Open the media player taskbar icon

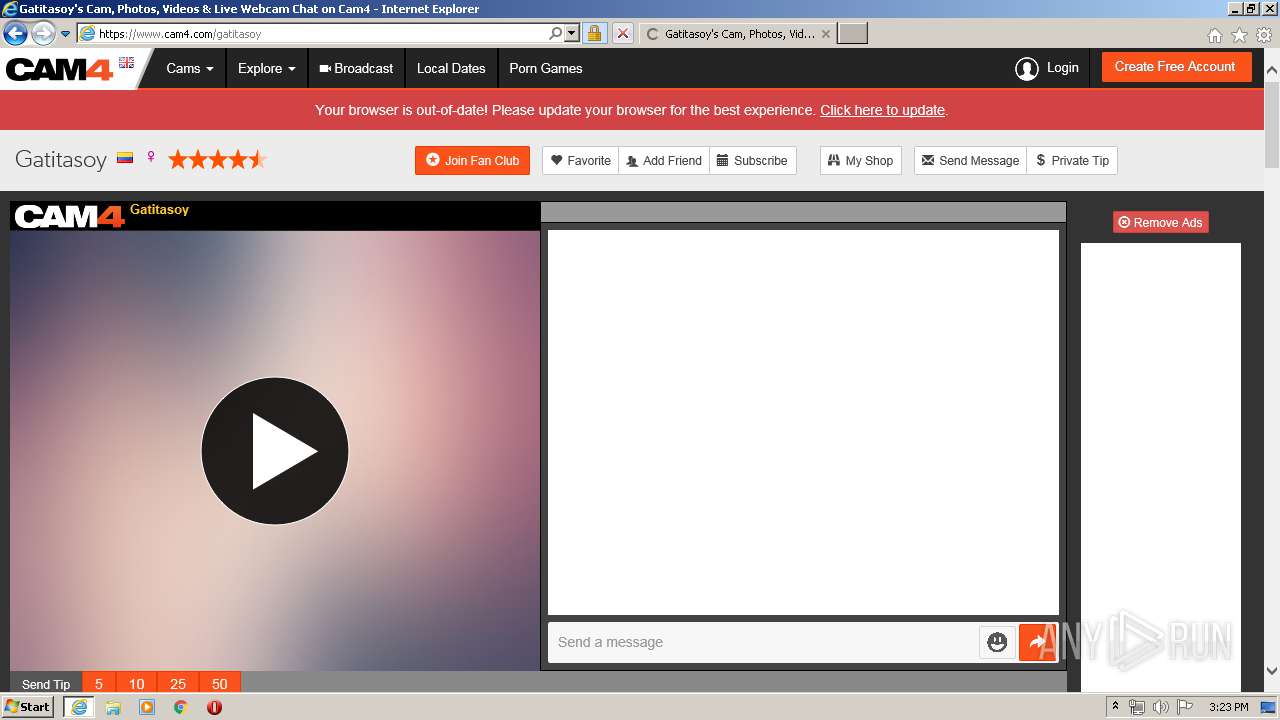[147, 707]
